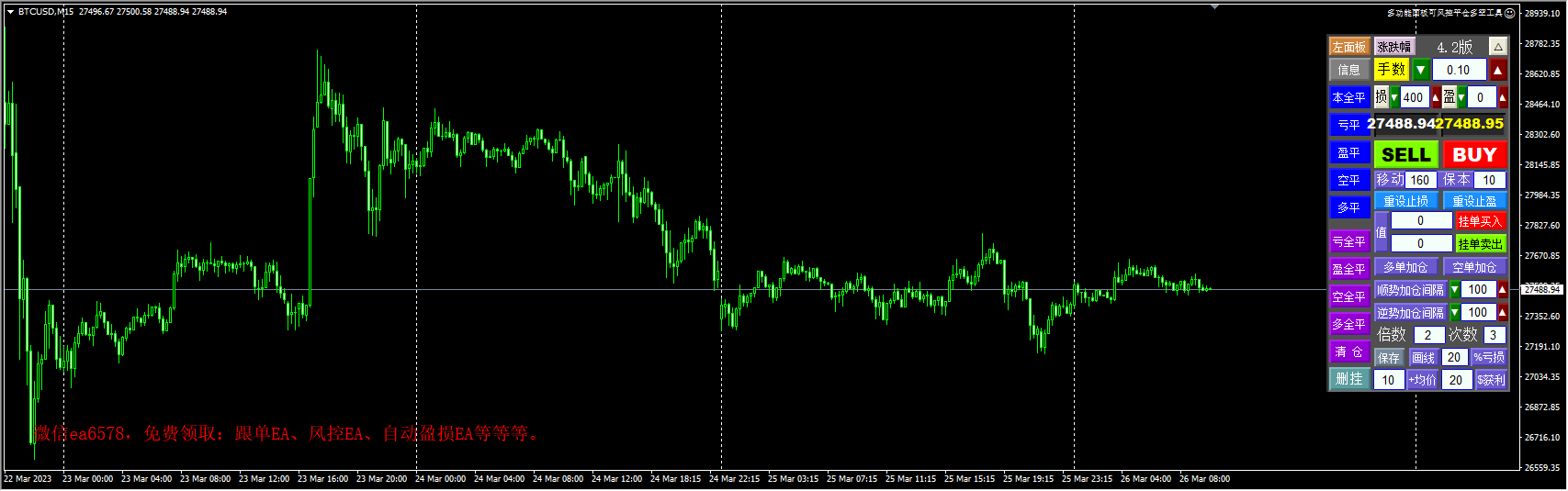Click the 本全平 button

1349,97
